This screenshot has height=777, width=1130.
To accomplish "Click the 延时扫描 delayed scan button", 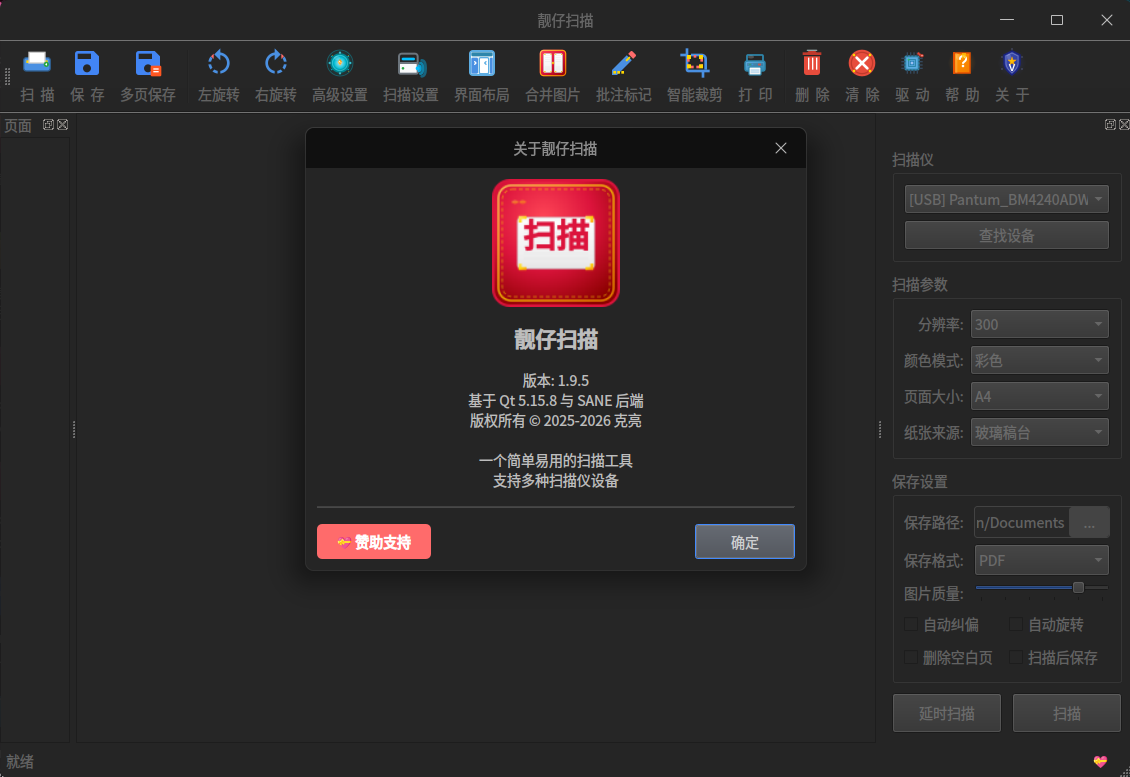I will [x=946, y=713].
